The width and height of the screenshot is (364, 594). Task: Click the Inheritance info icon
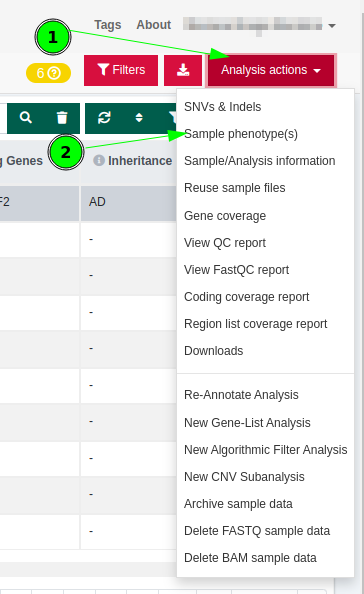(99, 160)
